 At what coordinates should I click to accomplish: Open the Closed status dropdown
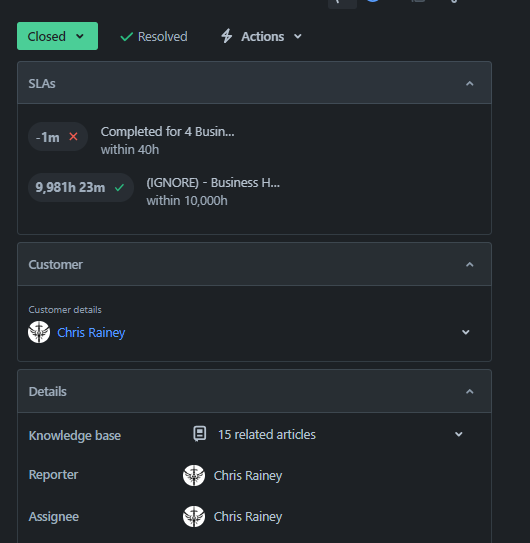coord(58,36)
